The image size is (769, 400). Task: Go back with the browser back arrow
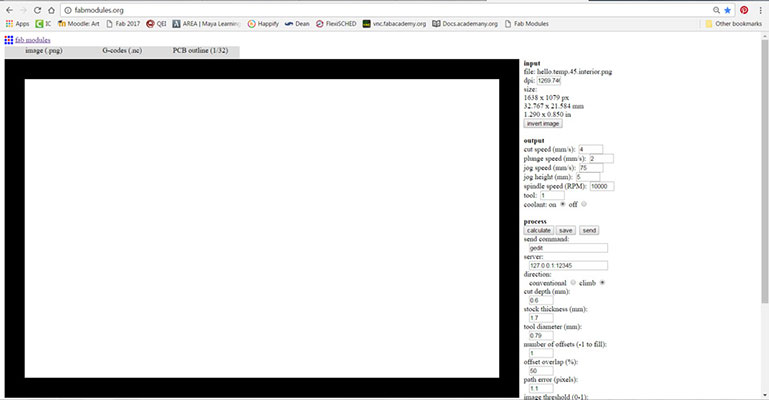9,10
